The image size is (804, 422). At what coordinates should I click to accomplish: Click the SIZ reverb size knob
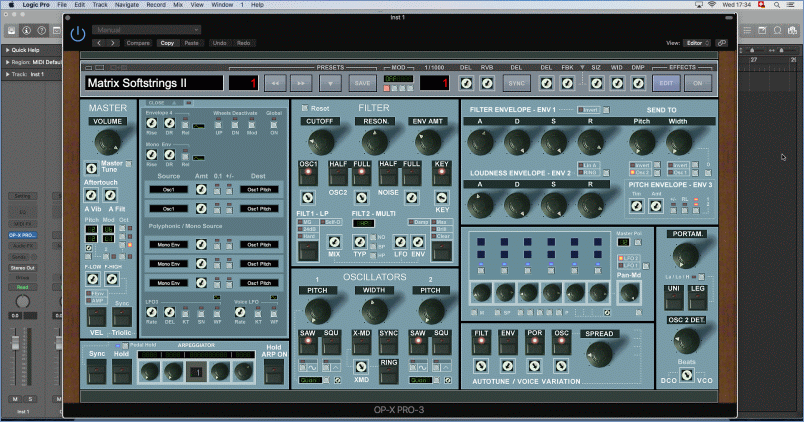[x=596, y=83]
